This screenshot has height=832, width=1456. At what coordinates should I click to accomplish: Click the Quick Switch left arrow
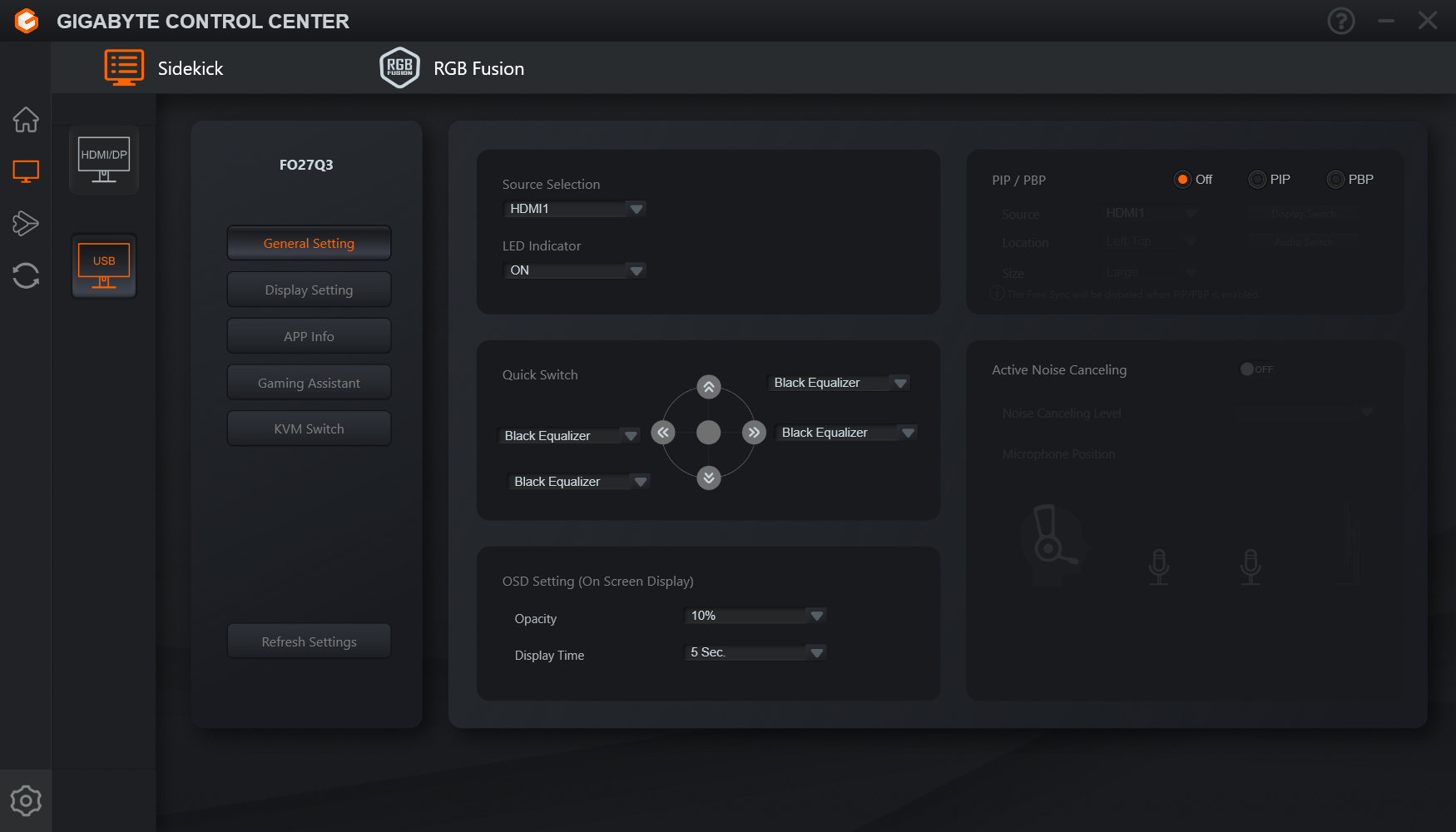(663, 433)
